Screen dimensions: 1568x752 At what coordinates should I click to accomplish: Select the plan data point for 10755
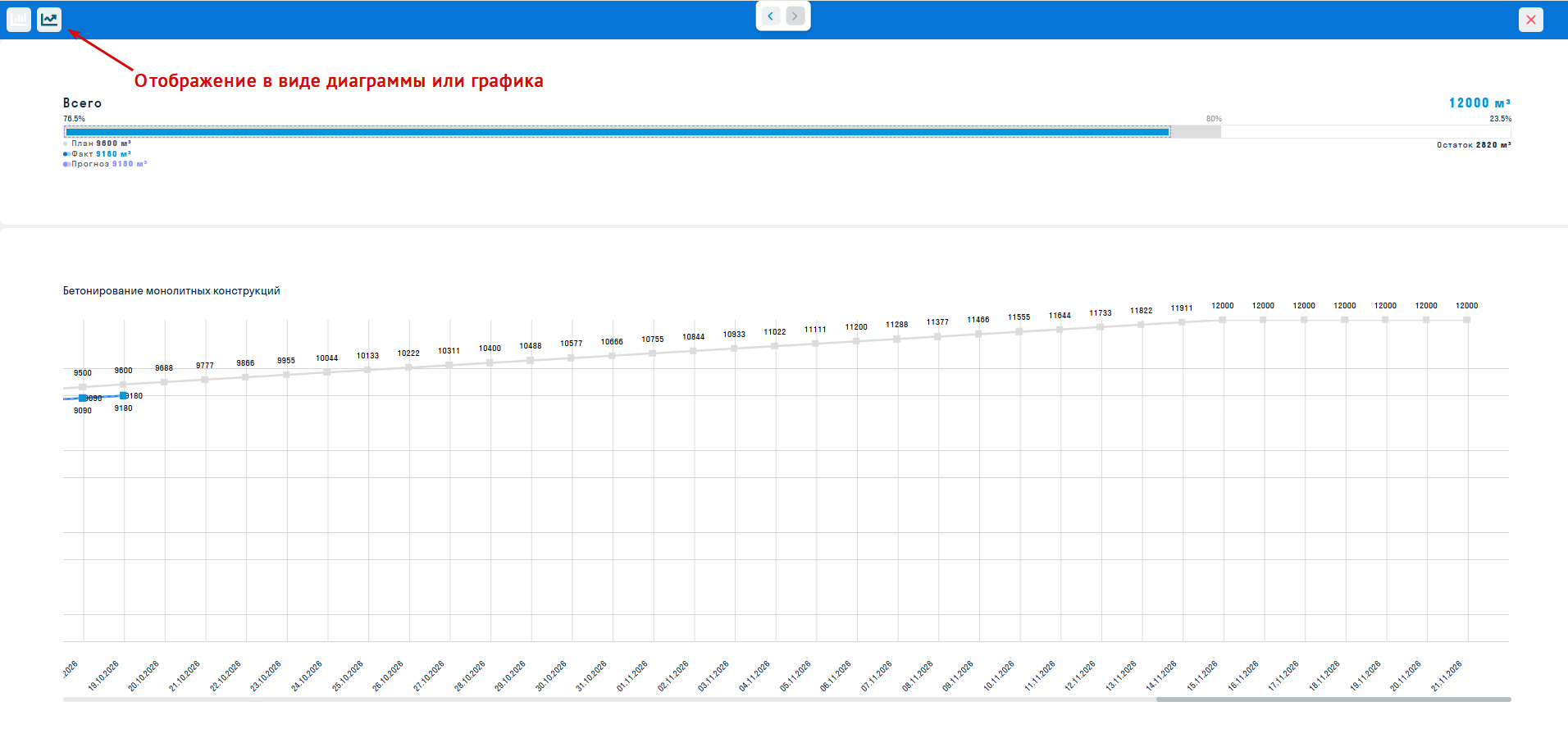(653, 353)
